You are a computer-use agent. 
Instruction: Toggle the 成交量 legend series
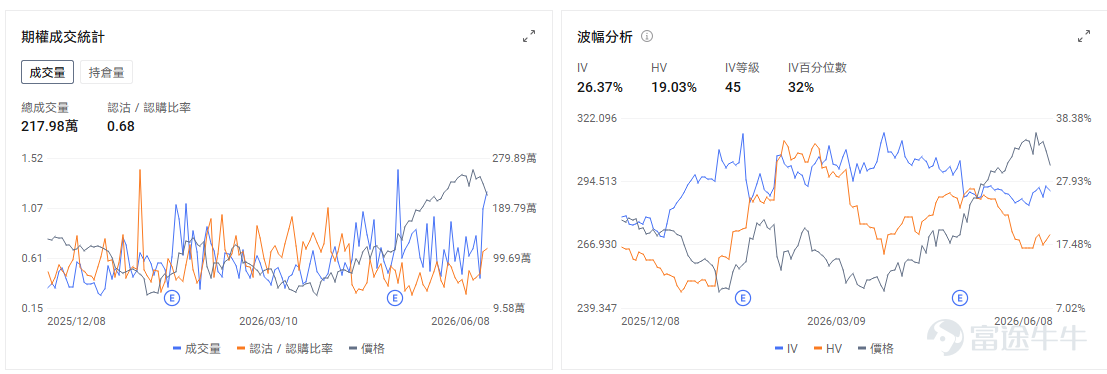(x=197, y=348)
